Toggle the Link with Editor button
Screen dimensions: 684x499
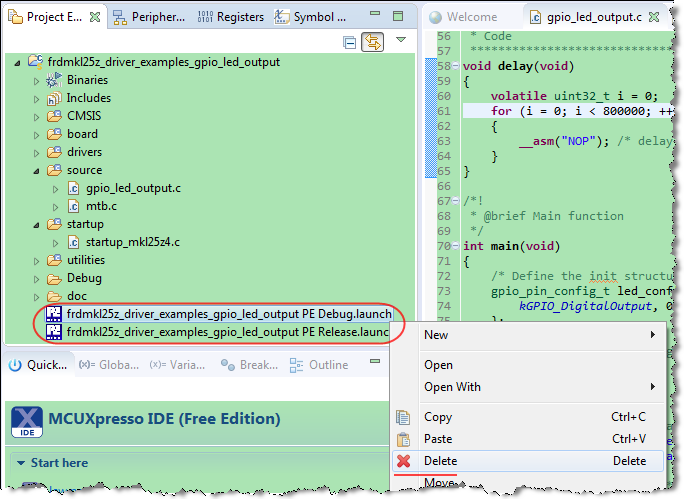tap(372, 42)
